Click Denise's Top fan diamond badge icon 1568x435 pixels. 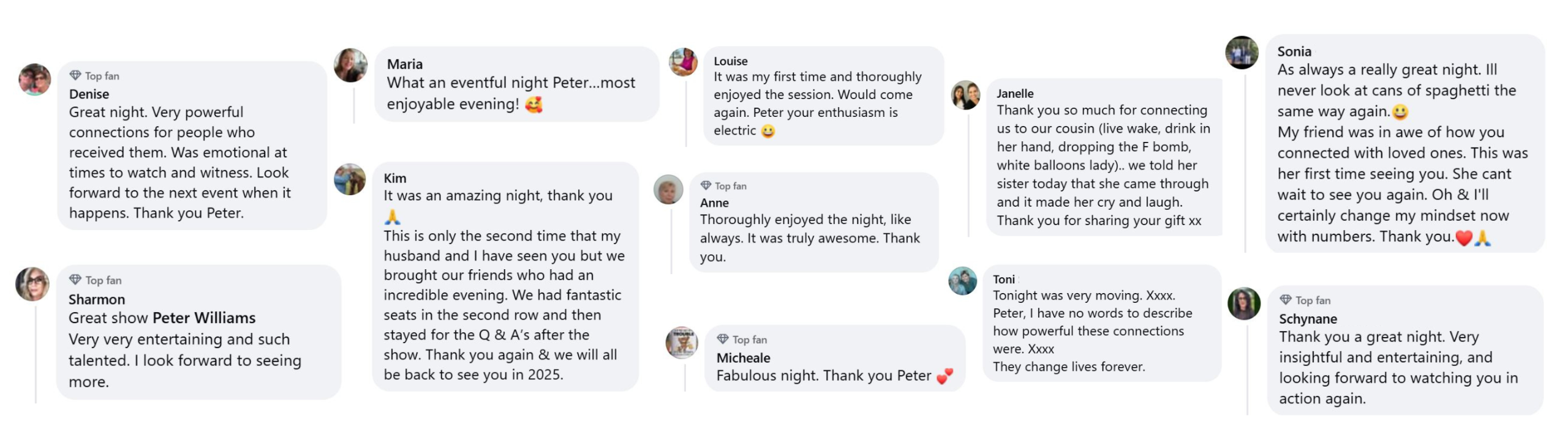click(x=75, y=75)
